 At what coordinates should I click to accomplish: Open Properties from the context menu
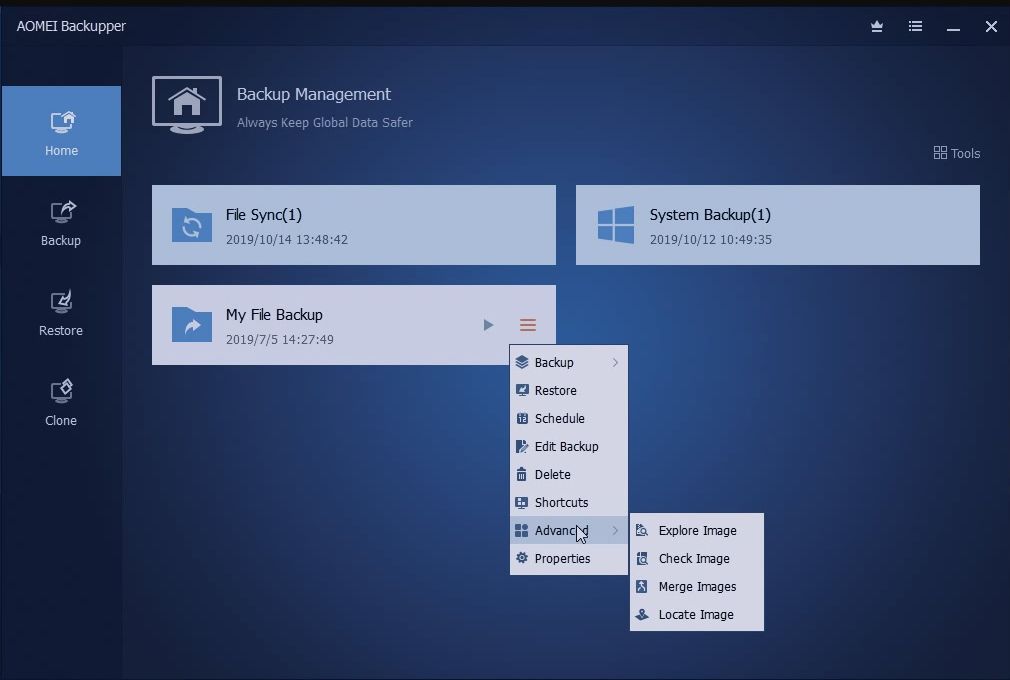pos(569,558)
